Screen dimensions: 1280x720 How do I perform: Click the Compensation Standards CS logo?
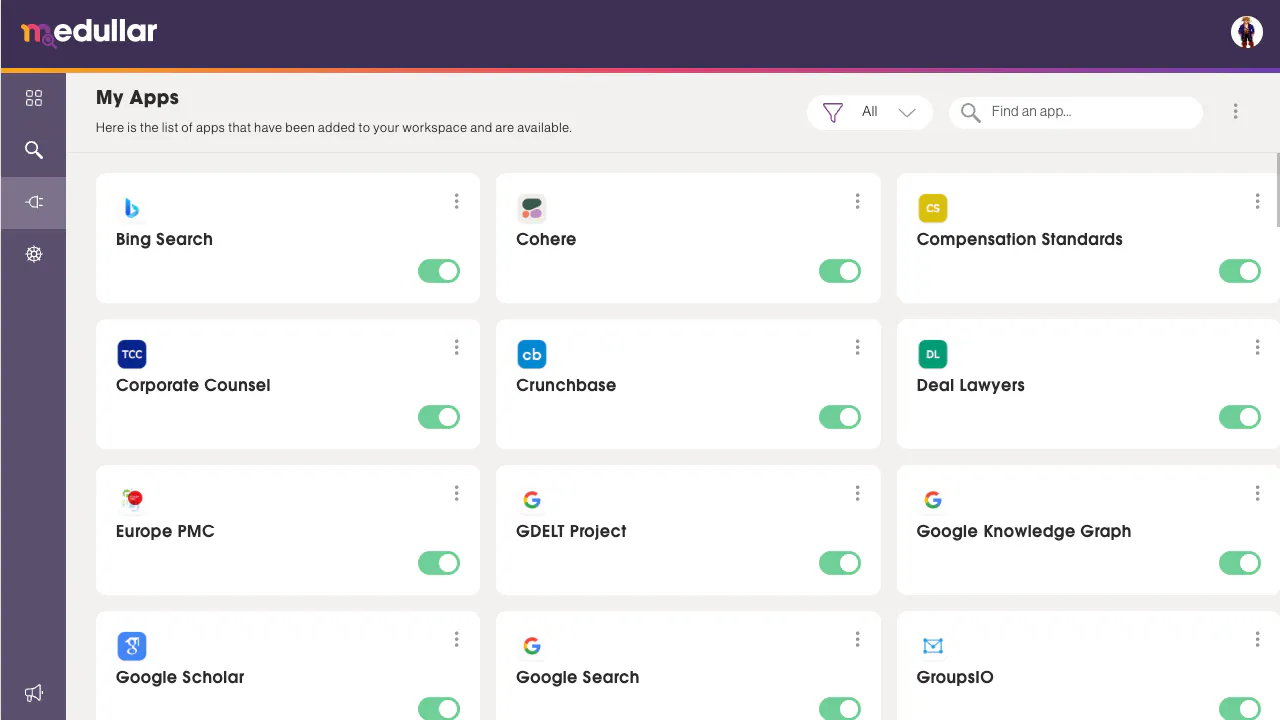[933, 208]
